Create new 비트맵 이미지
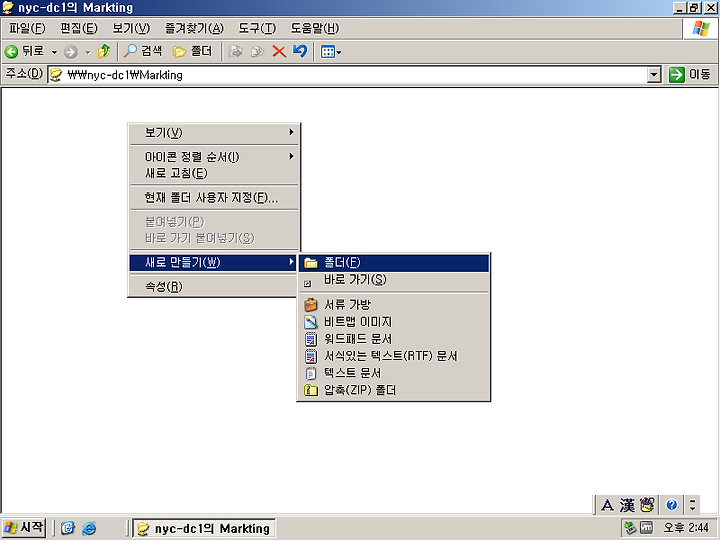720x540 pixels. [x=394, y=321]
